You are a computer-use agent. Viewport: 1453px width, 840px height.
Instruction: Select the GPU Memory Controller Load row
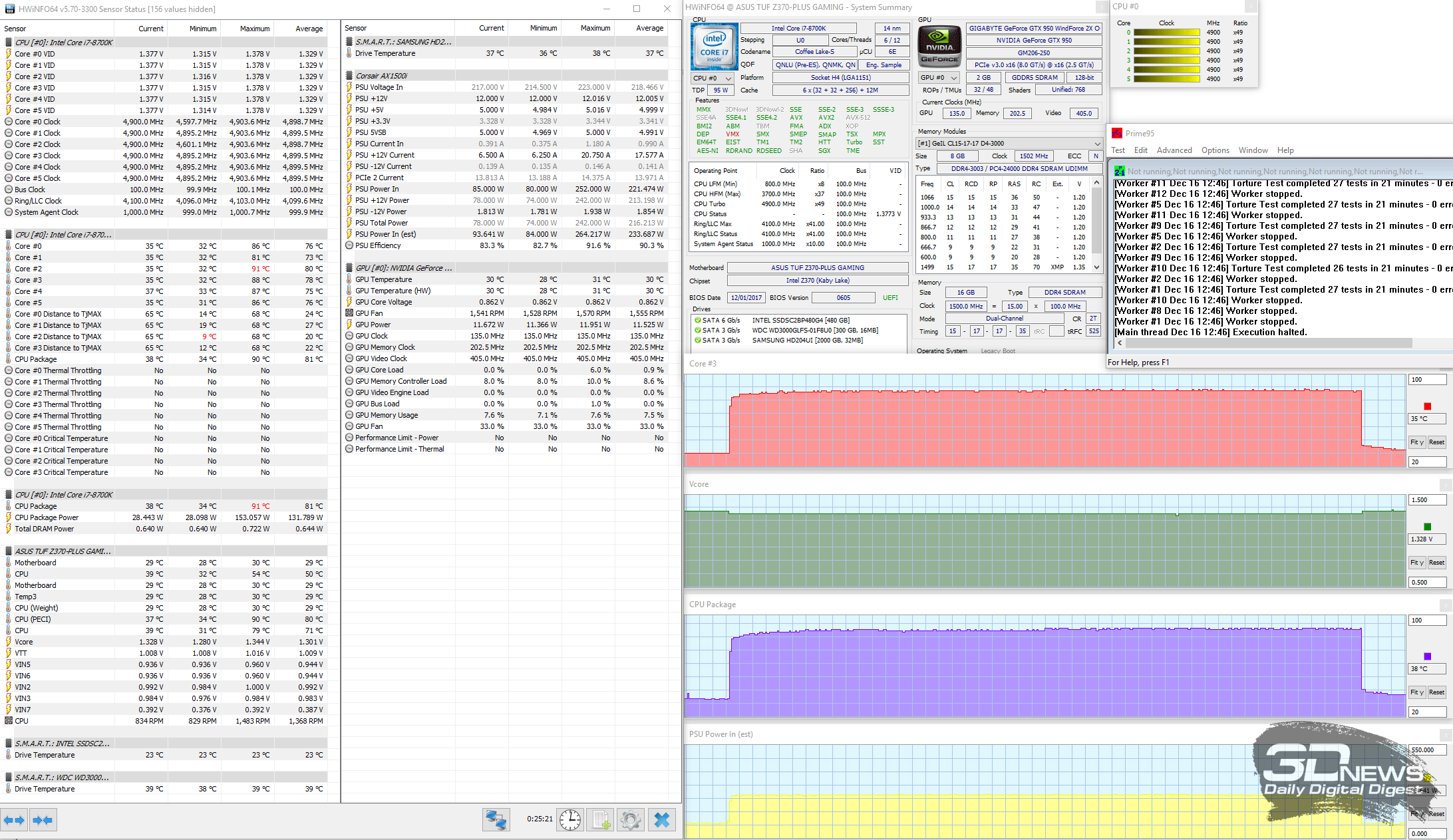(x=505, y=381)
